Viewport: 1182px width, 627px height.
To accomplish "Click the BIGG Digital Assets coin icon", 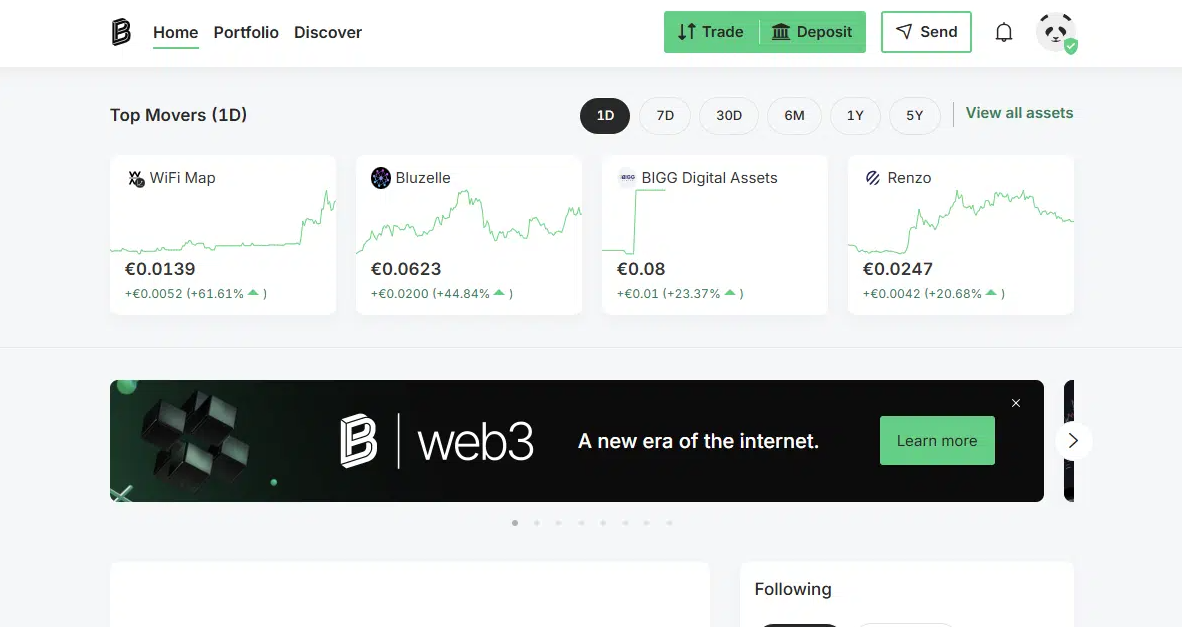I will (627, 178).
